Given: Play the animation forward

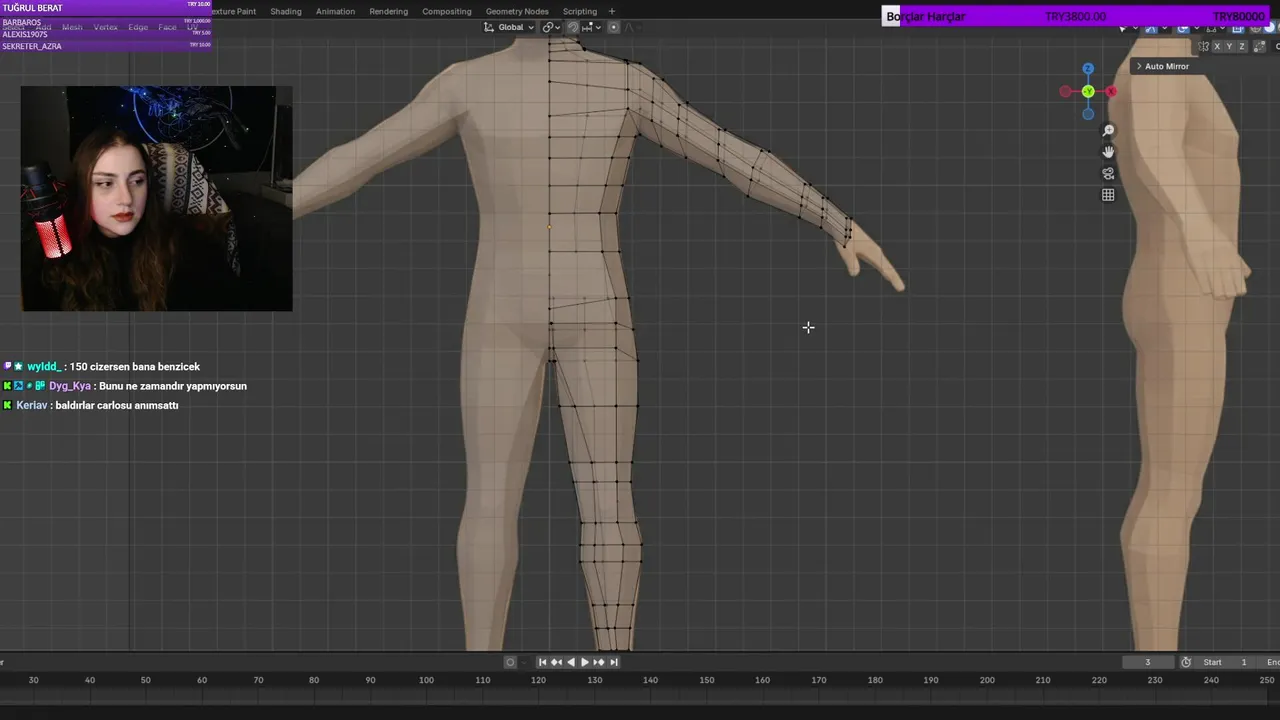Looking at the screenshot, I should click(585, 662).
